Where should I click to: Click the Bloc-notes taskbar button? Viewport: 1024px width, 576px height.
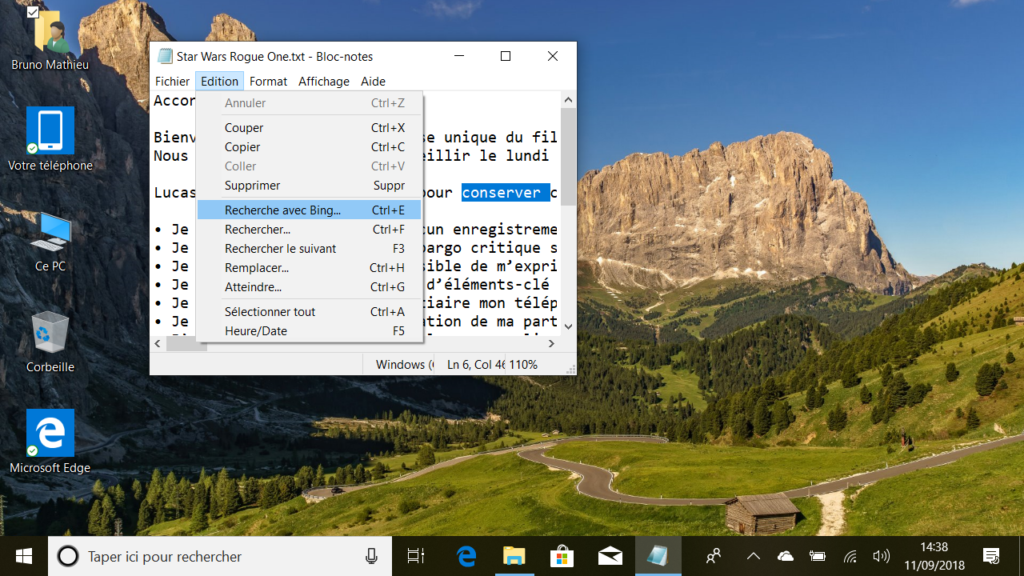click(x=658, y=556)
